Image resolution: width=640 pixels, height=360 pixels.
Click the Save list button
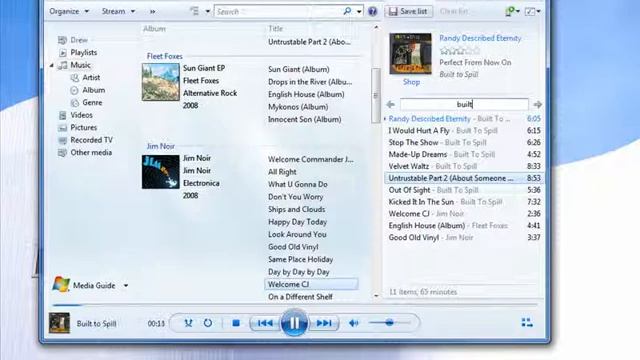pos(408,11)
